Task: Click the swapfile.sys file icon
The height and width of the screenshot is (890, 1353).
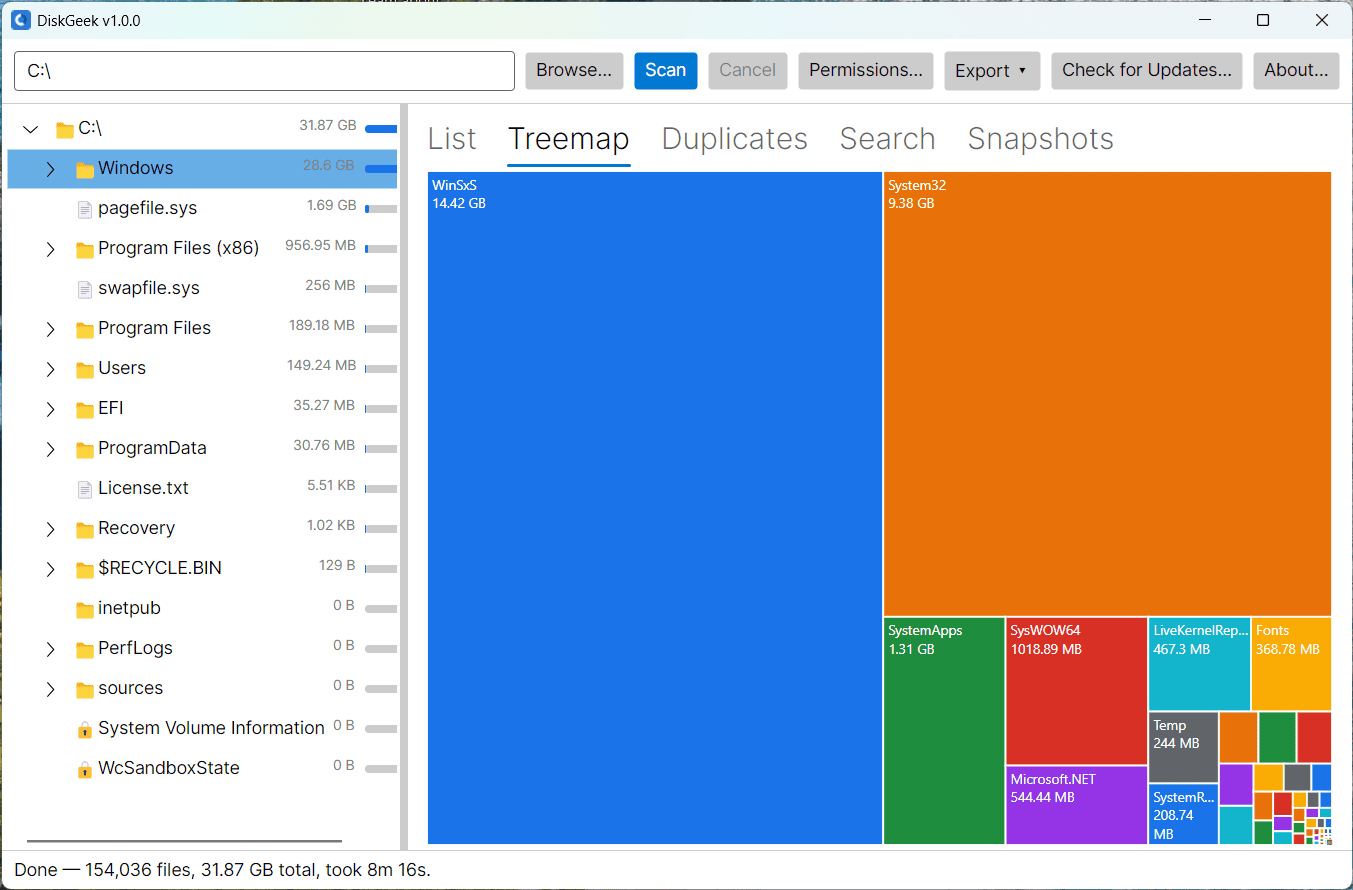Action: click(x=85, y=288)
